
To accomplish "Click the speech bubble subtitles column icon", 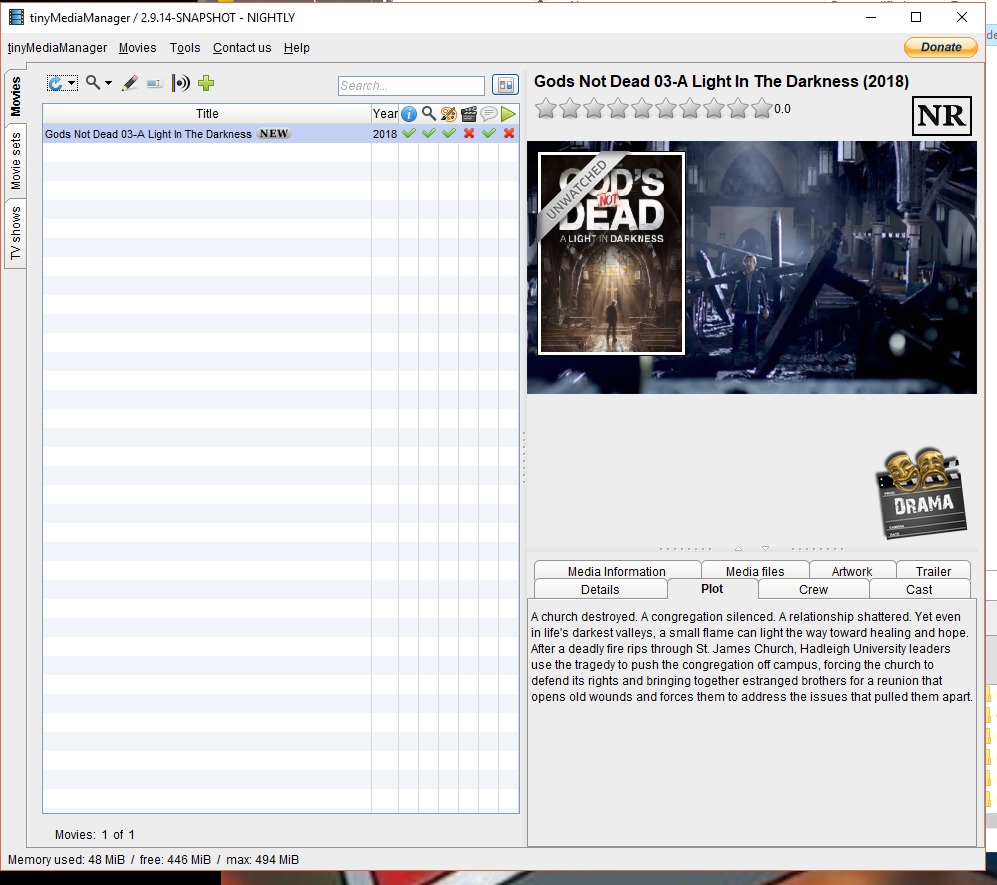I will (488, 114).
